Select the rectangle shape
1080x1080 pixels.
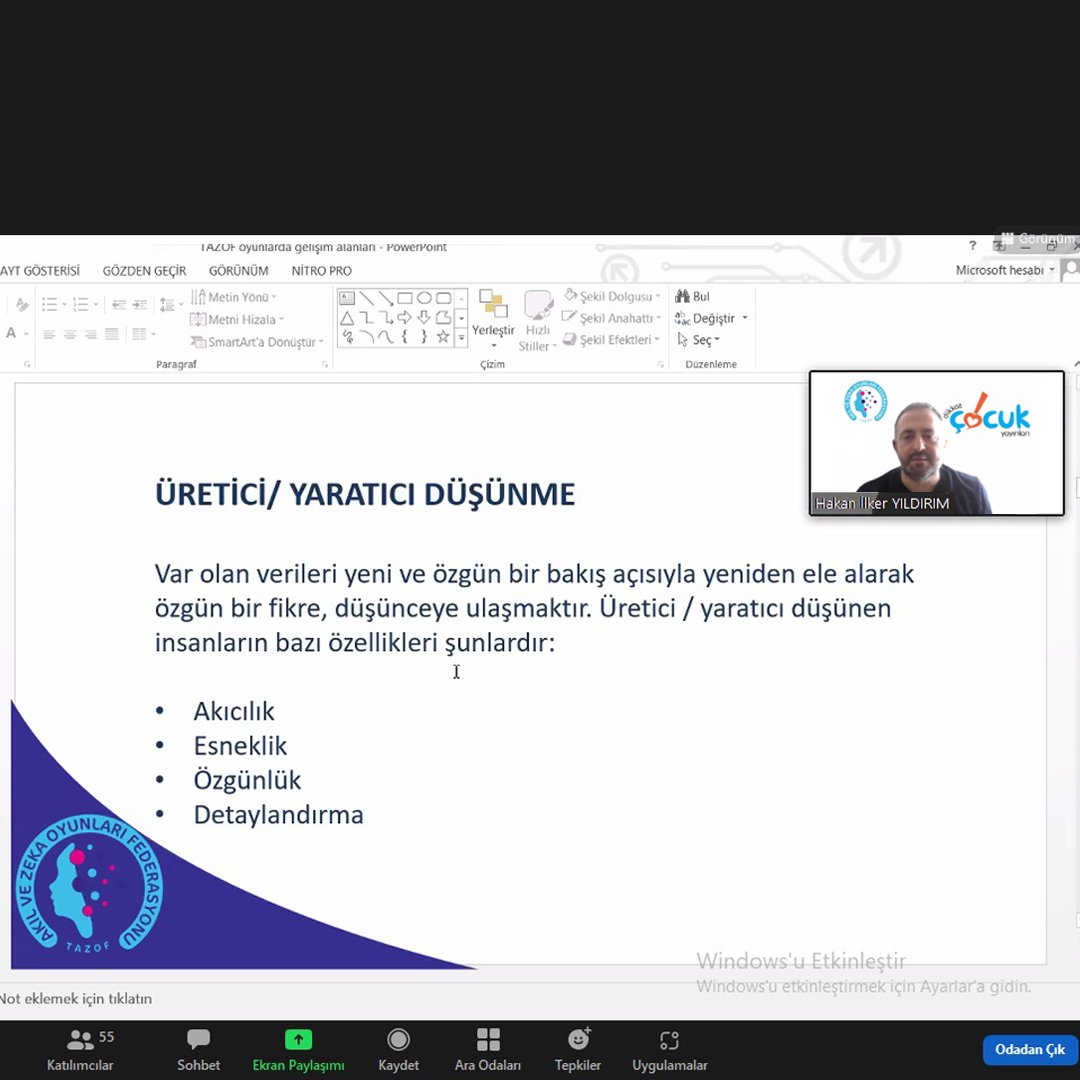coord(405,298)
